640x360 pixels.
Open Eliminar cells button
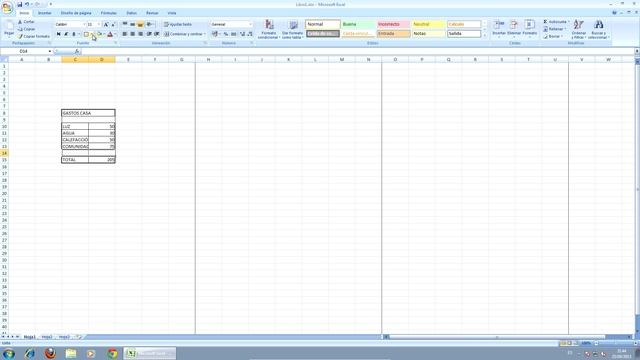click(514, 29)
